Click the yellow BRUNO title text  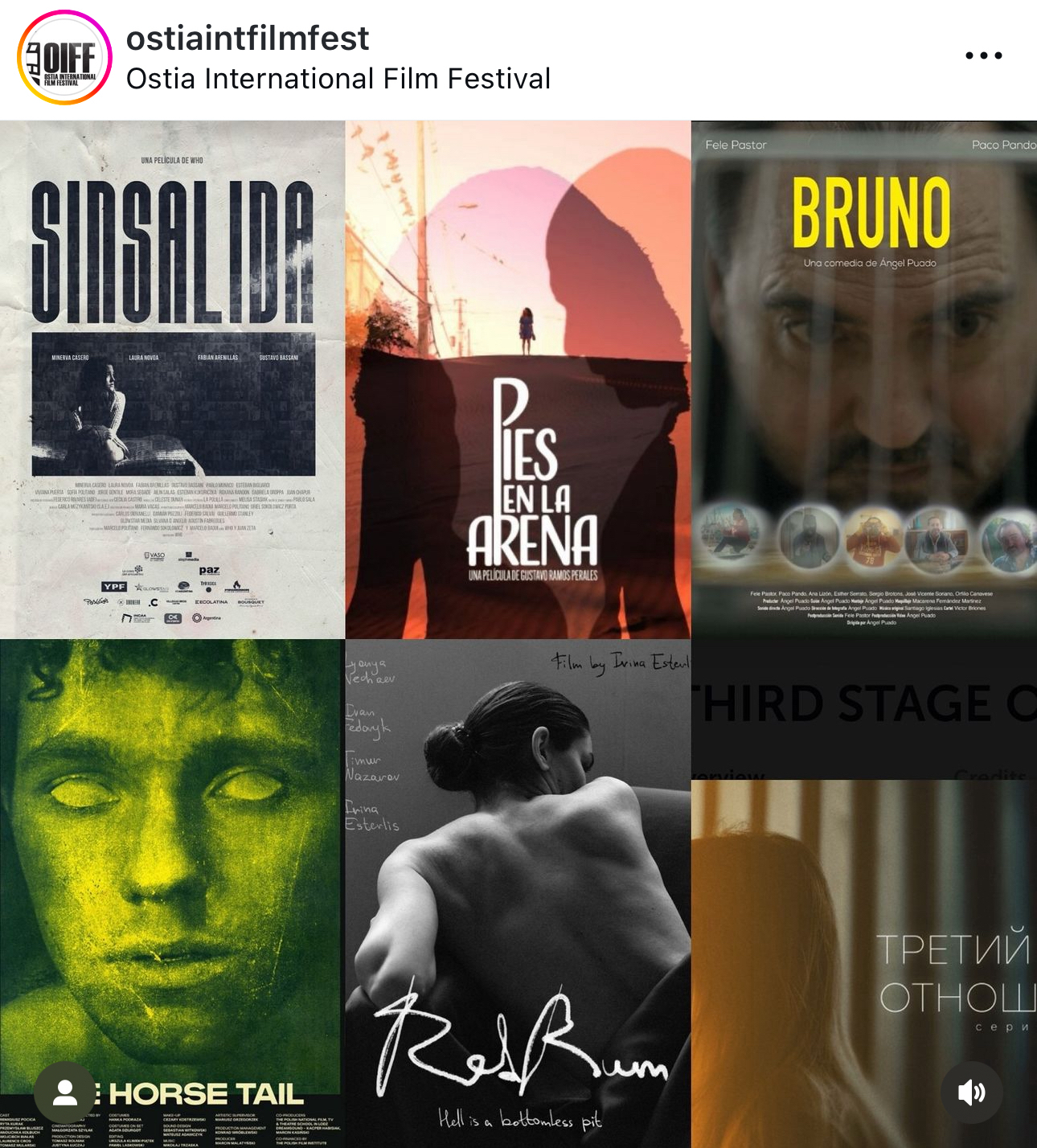coord(871,211)
